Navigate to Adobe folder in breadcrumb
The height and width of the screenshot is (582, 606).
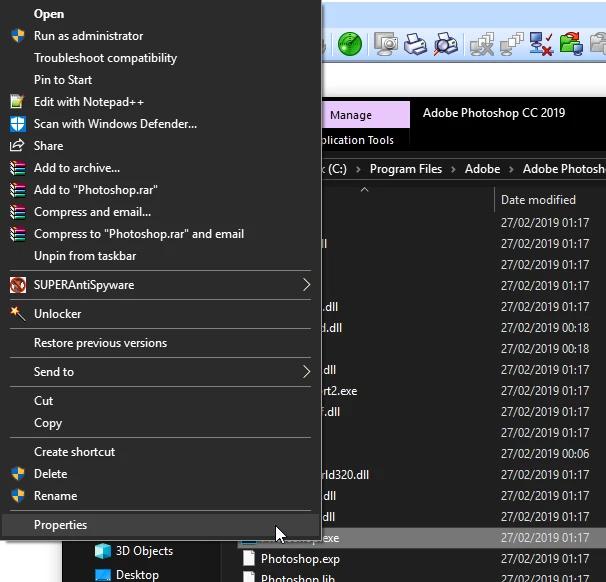(x=482, y=169)
